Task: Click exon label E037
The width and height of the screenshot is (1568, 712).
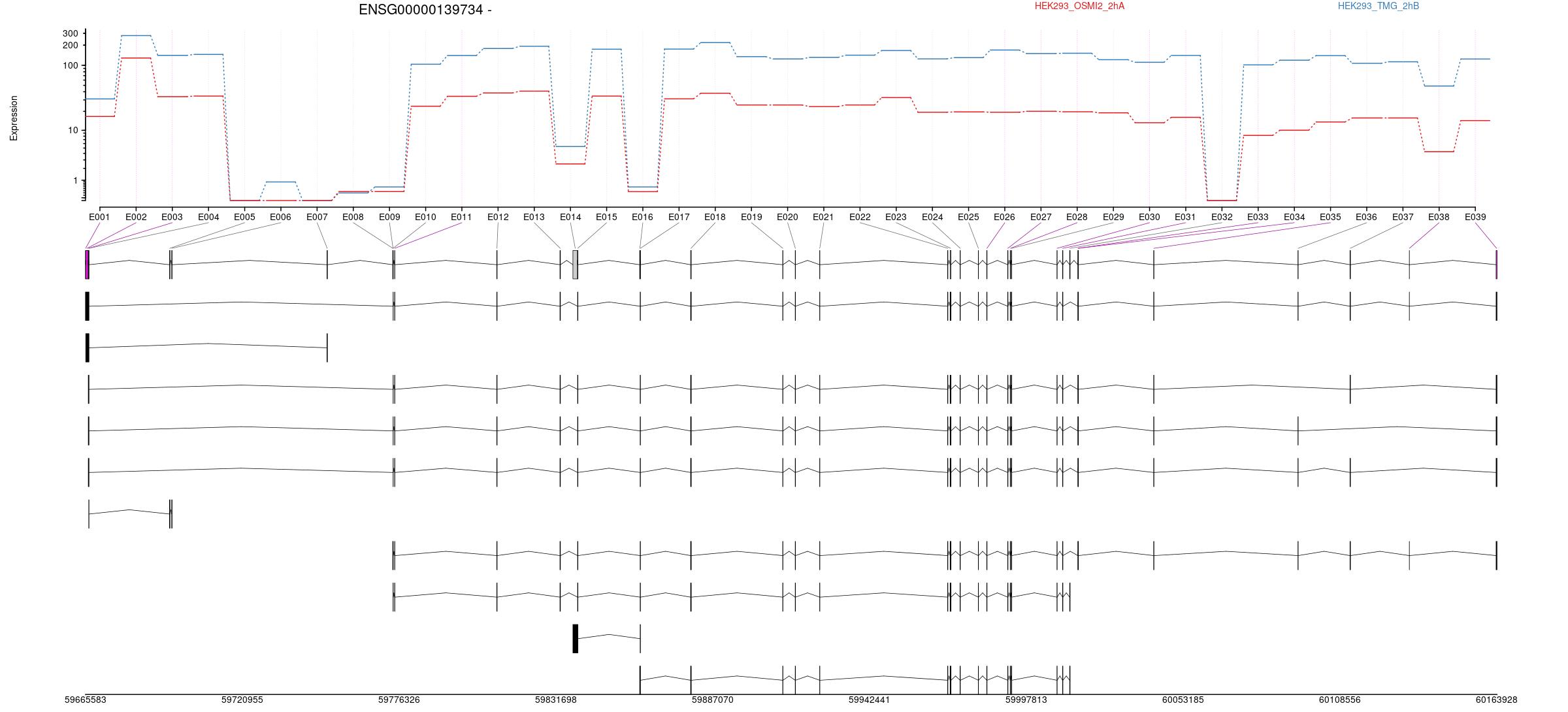Action: (x=1403, y=217)
